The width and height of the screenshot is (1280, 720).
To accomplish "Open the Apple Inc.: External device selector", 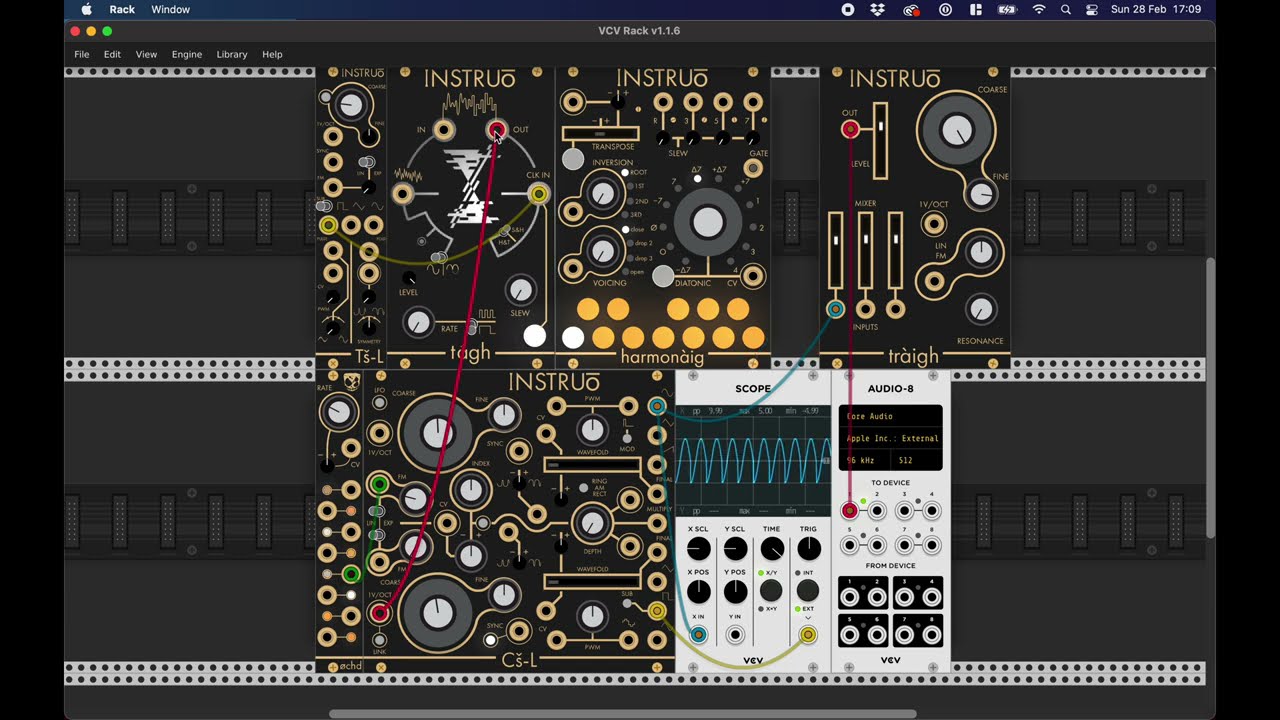I will coord(891,438).
